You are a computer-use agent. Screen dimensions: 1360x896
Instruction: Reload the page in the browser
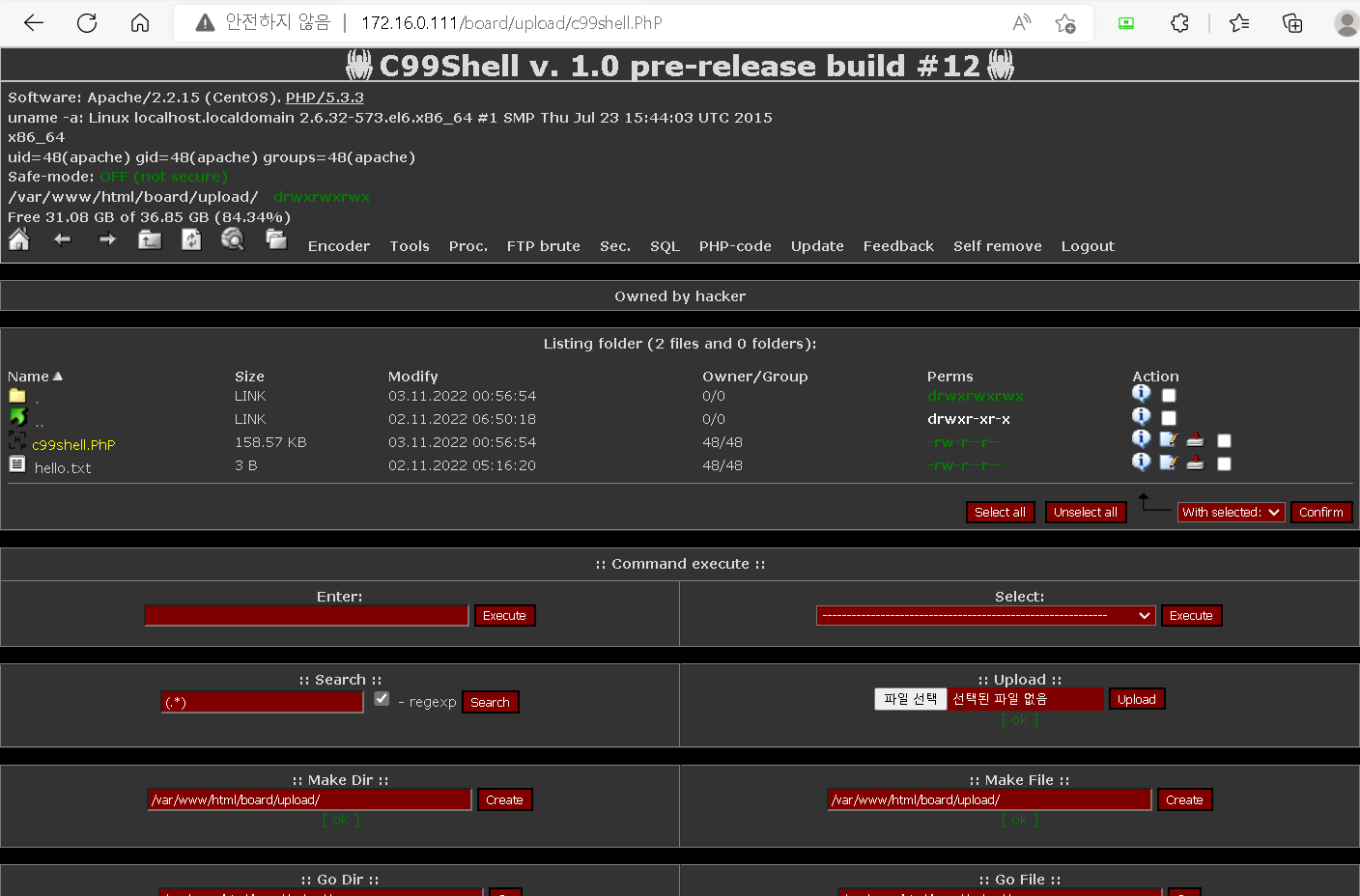[x=87, y=23]
